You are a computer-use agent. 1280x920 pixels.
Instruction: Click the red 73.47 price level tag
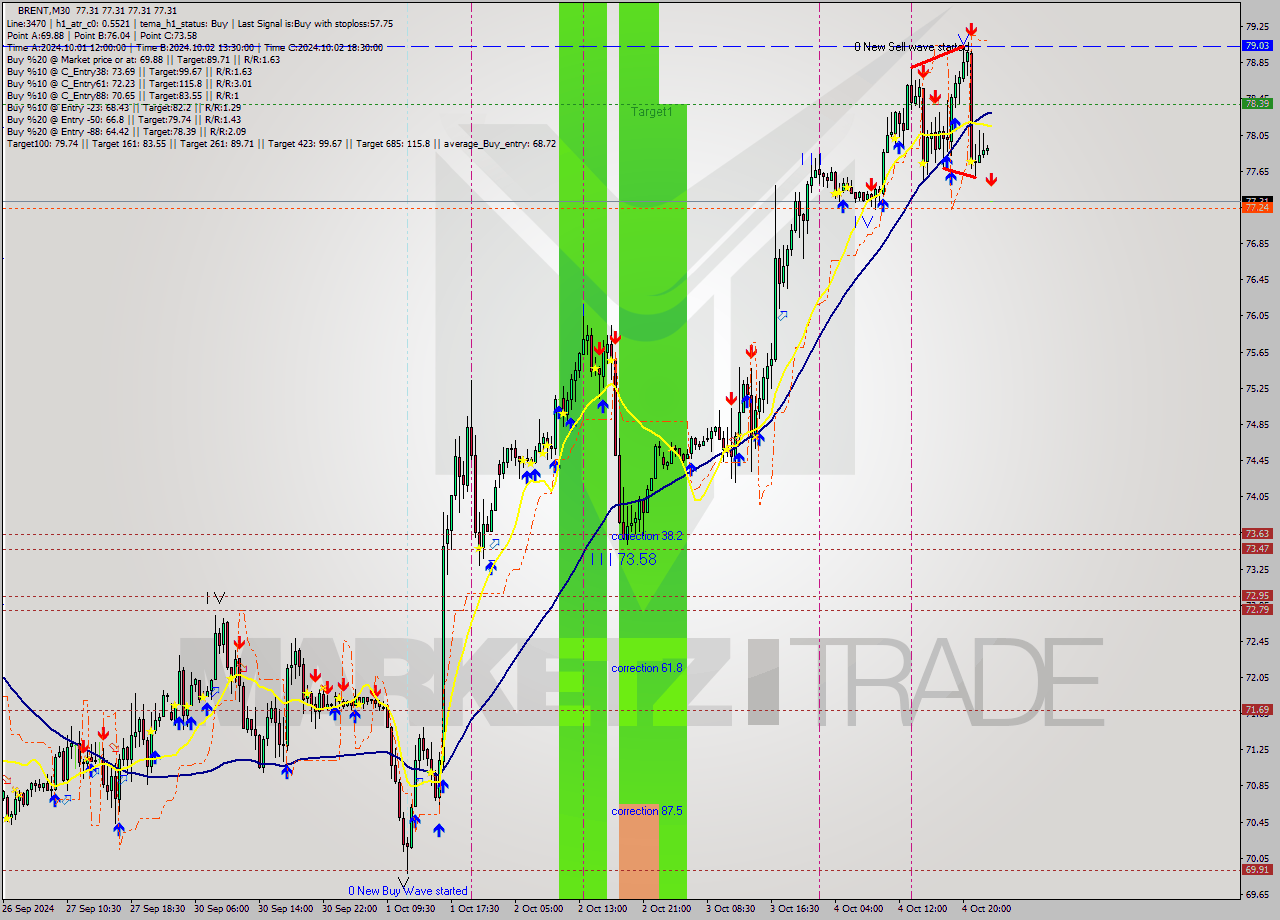[1257, 548]
